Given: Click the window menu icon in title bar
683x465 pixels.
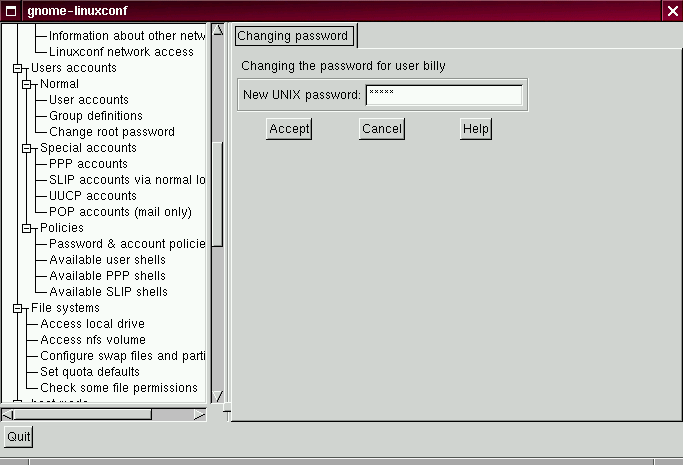Looking at the screenshot, I should [11, 11].
